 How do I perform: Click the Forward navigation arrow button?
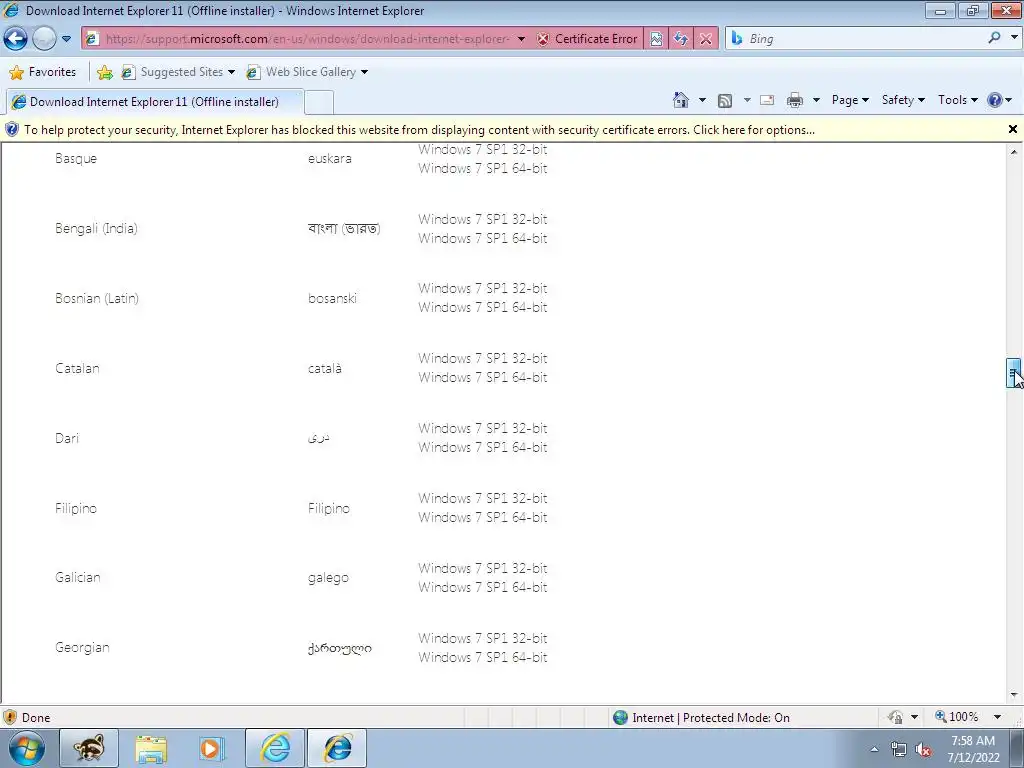(x=44, y=39)
